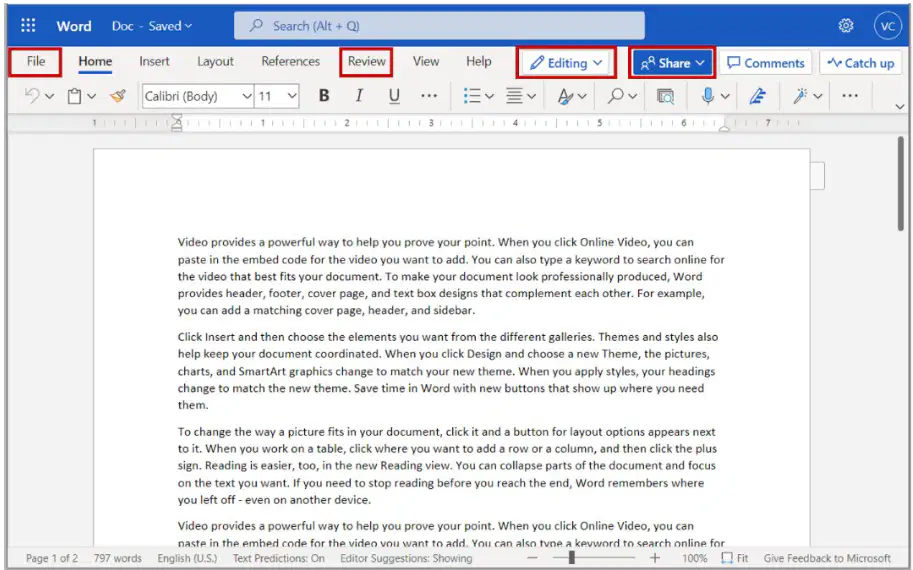This screenshot has height=570, width=913.
Task: Switch to the Review tab
Action: coord(366,61)
